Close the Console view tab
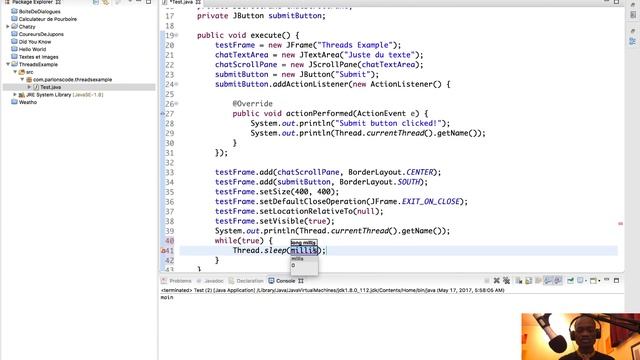 click(301, 281)
